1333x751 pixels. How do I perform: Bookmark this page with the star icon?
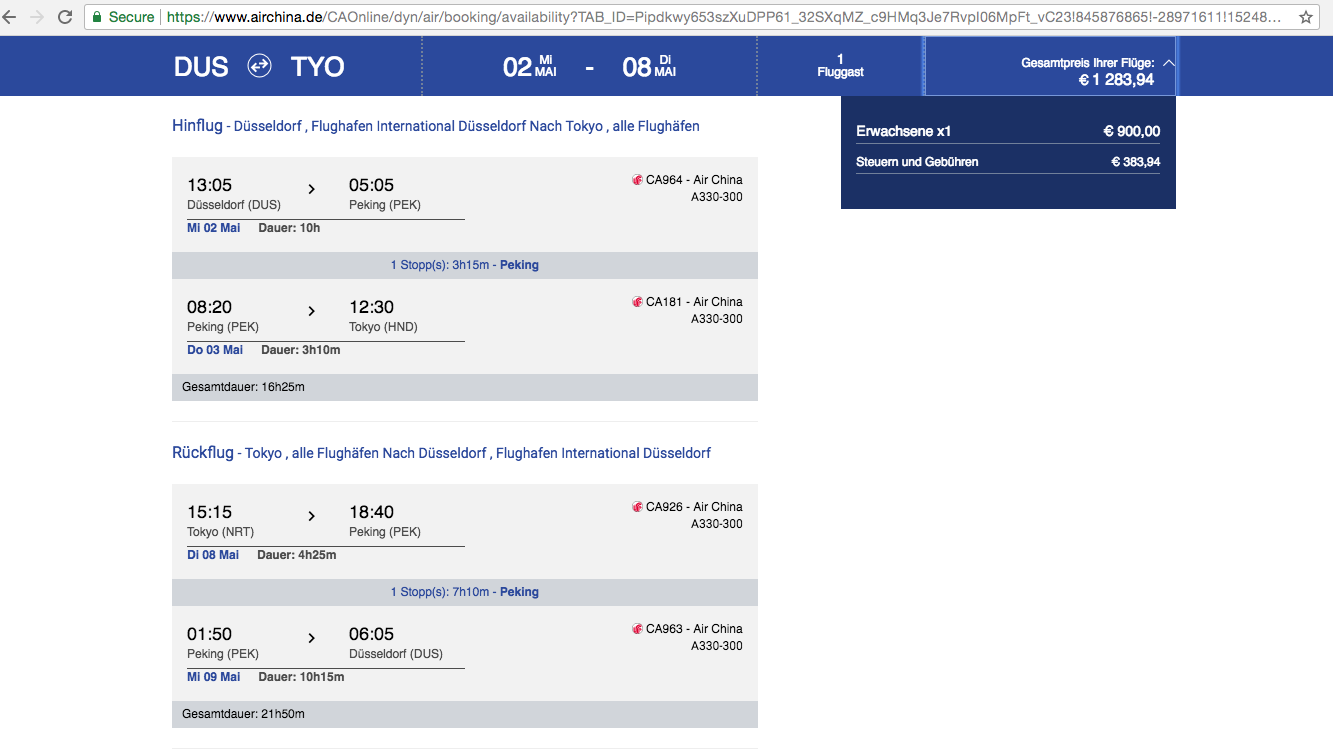(1305, 17)
